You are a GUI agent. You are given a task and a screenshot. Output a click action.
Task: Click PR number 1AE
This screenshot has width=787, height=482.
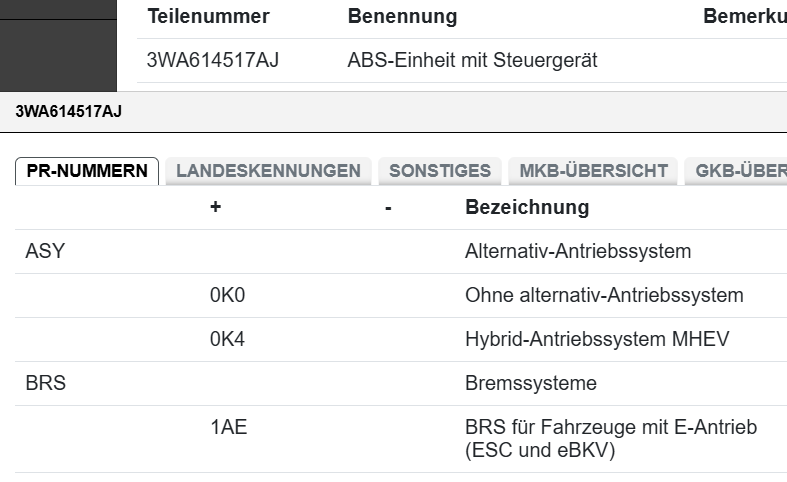pyautogui.click(x=228, y=428)
